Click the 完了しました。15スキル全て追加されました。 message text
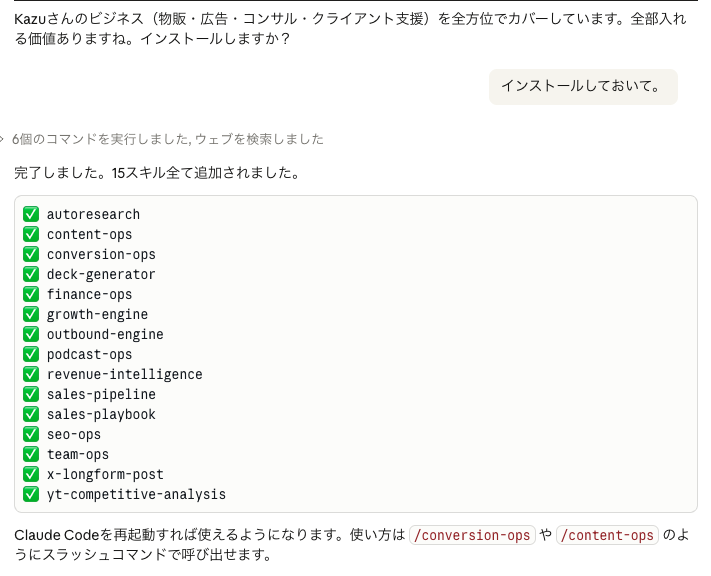Screen dimensions: 711x576 [157, 173]
